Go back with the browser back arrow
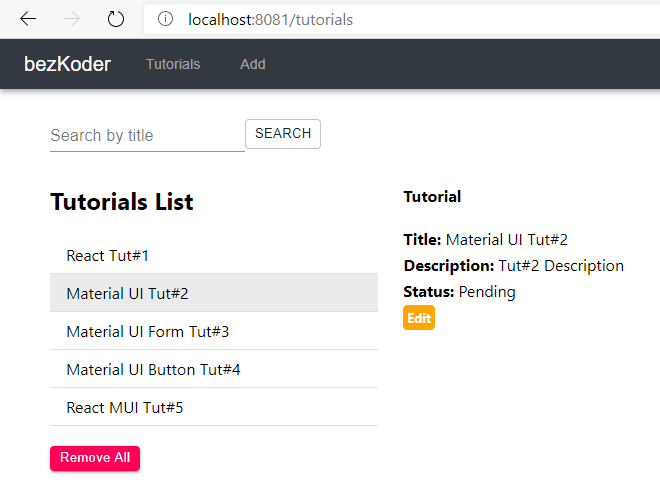 click(x=28, y=19)
